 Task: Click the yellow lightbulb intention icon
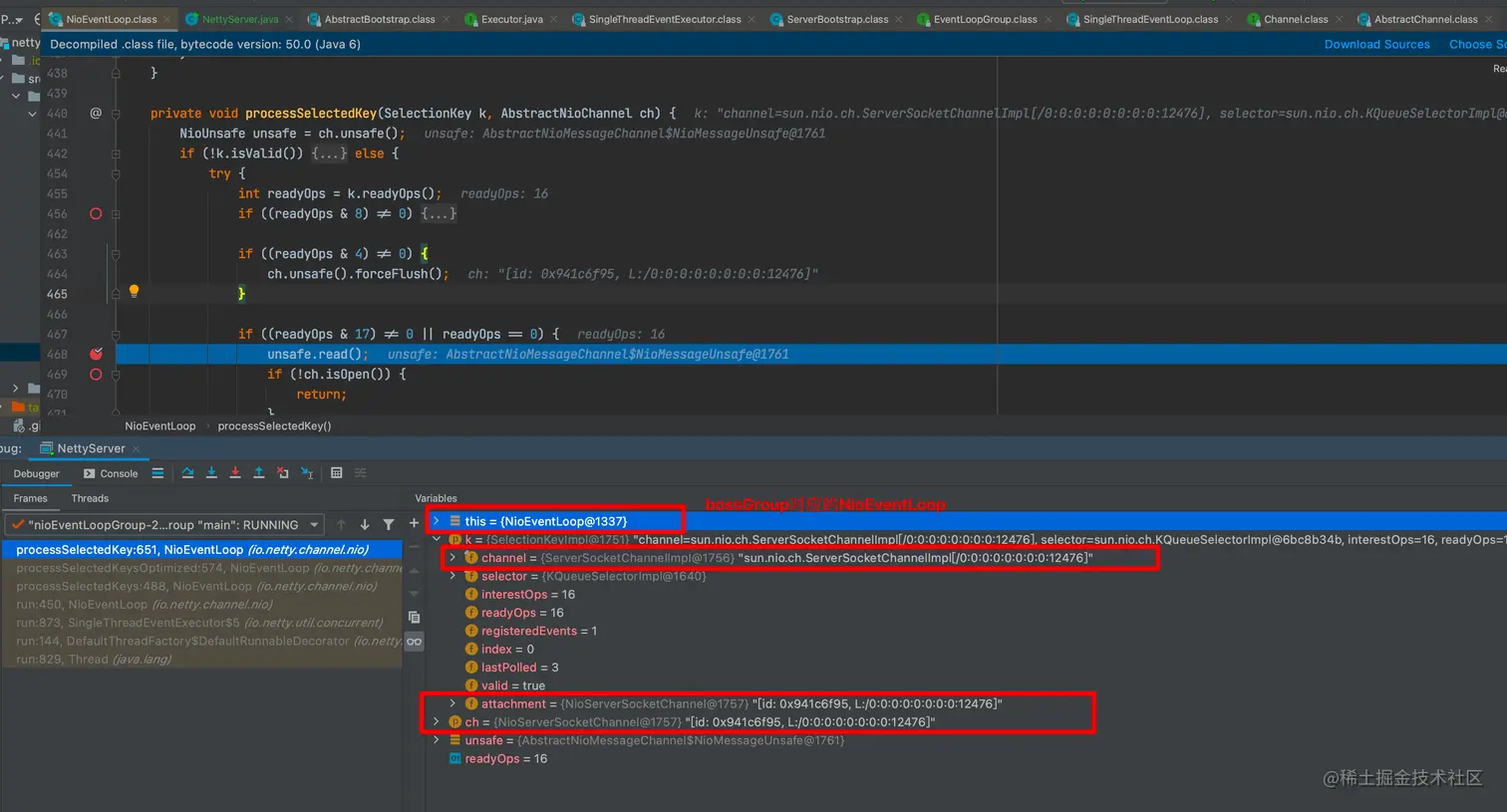pos(134,292)
